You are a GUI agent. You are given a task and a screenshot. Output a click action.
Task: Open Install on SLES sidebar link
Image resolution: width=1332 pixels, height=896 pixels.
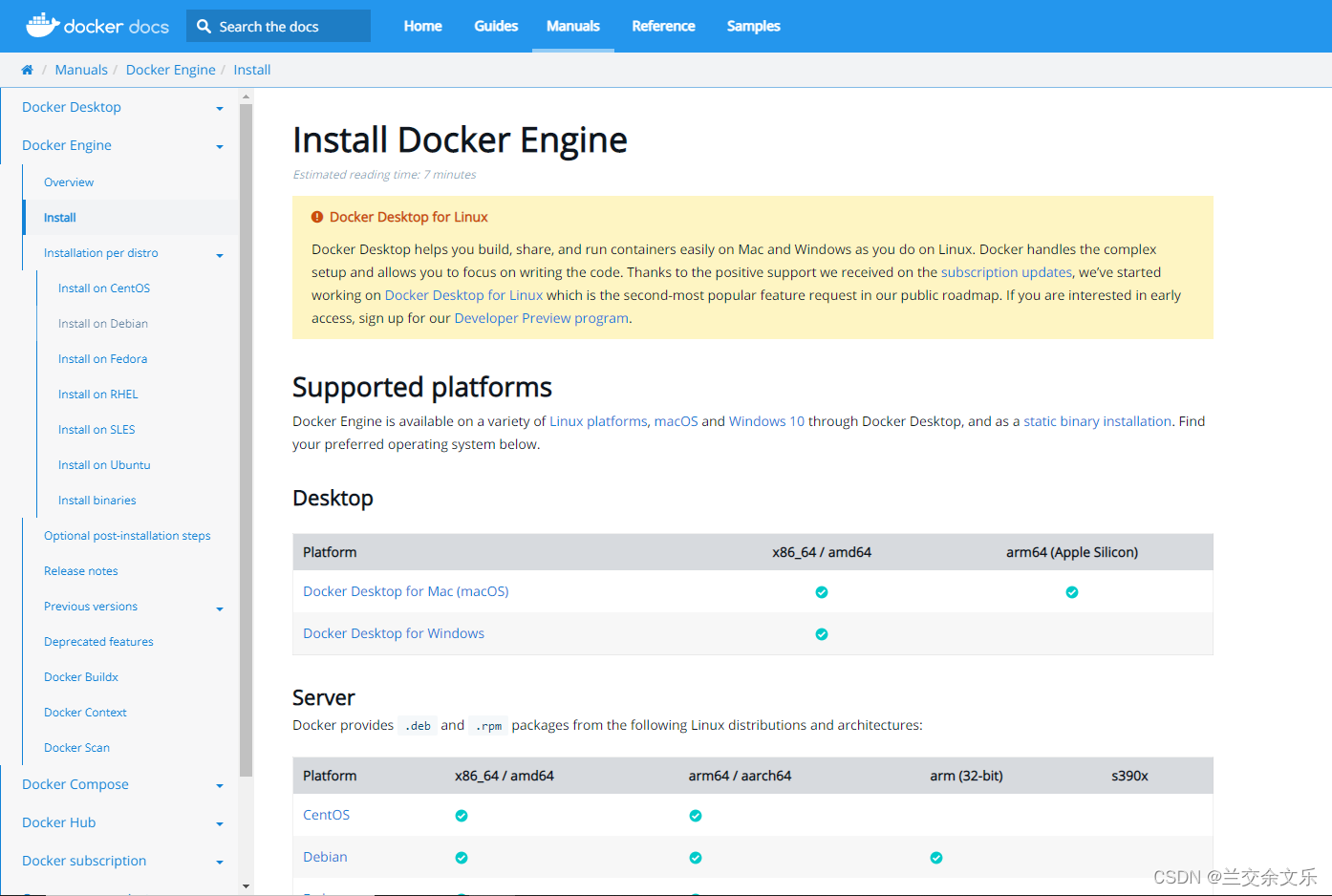point(97,430)
